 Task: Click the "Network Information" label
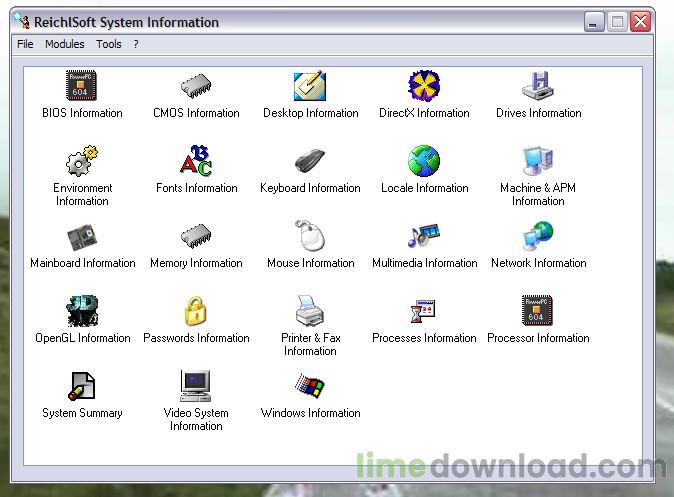click(x=539, y=263)
